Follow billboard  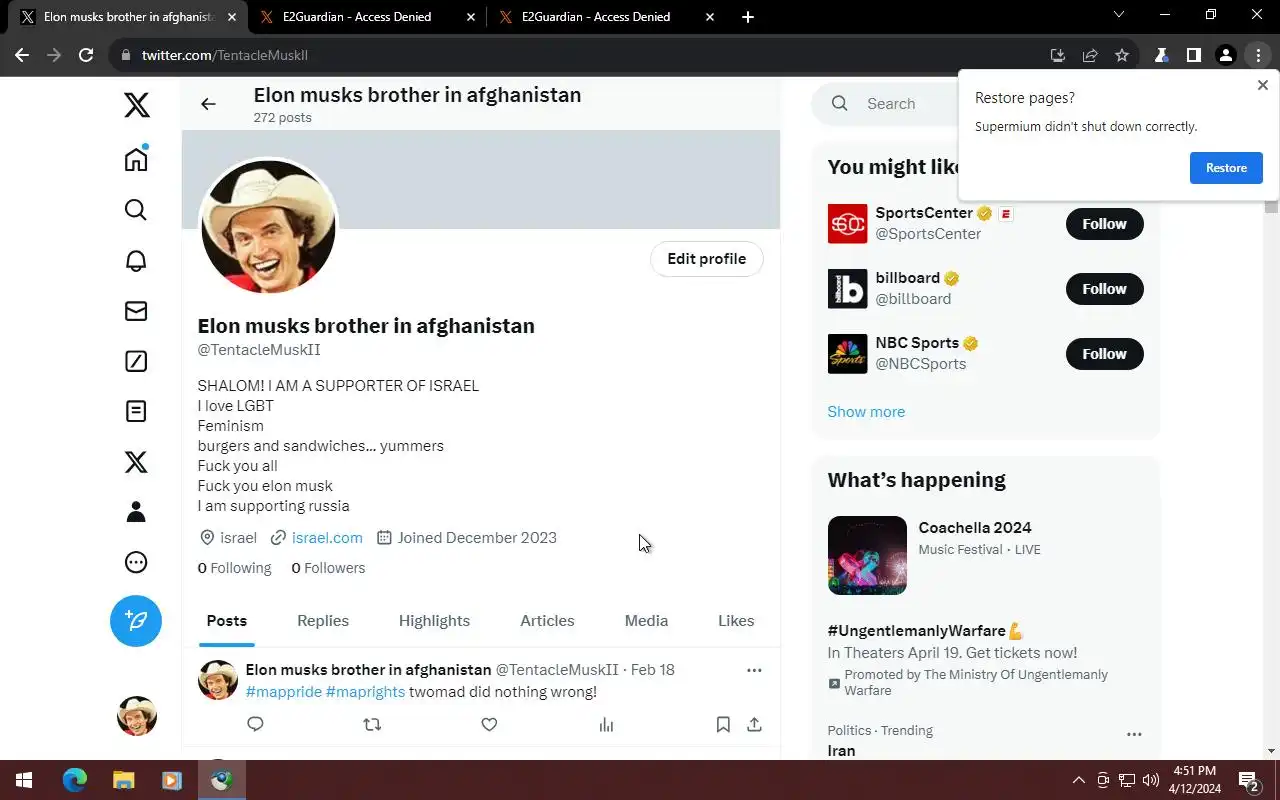(x=1104, y=289)
